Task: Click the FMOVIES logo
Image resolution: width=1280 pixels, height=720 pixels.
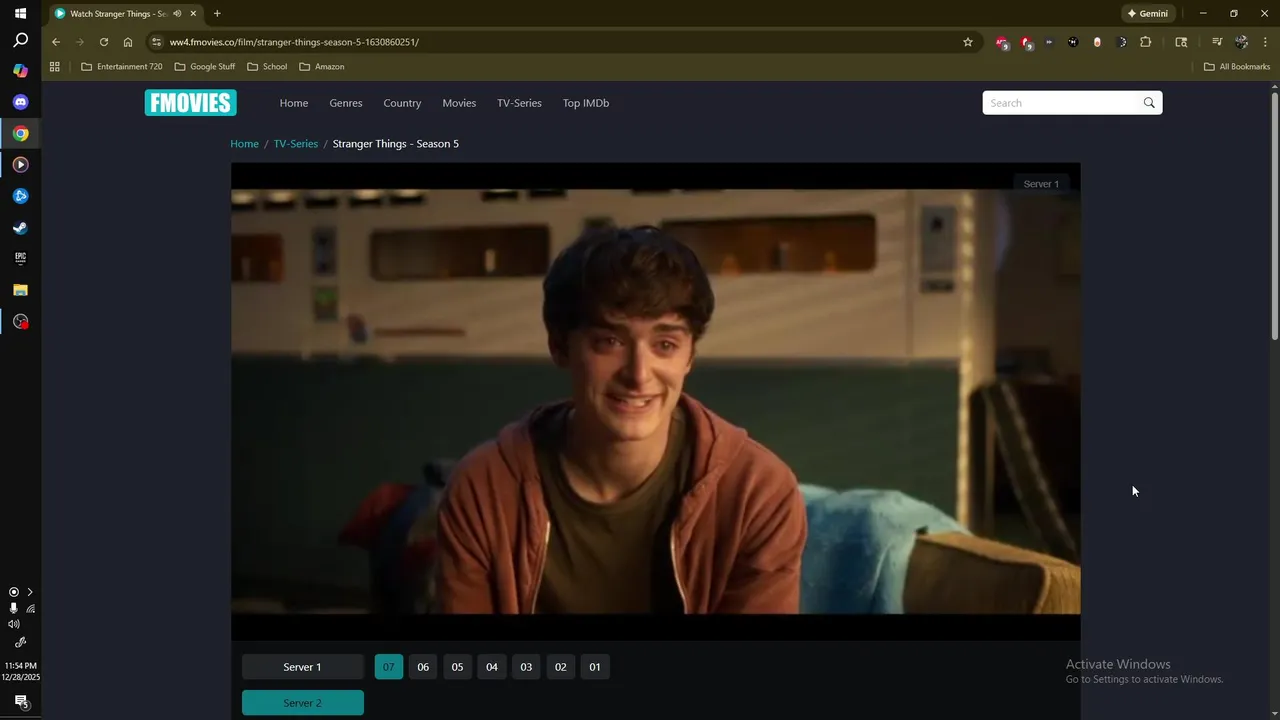Action: (x=190, y=103)
